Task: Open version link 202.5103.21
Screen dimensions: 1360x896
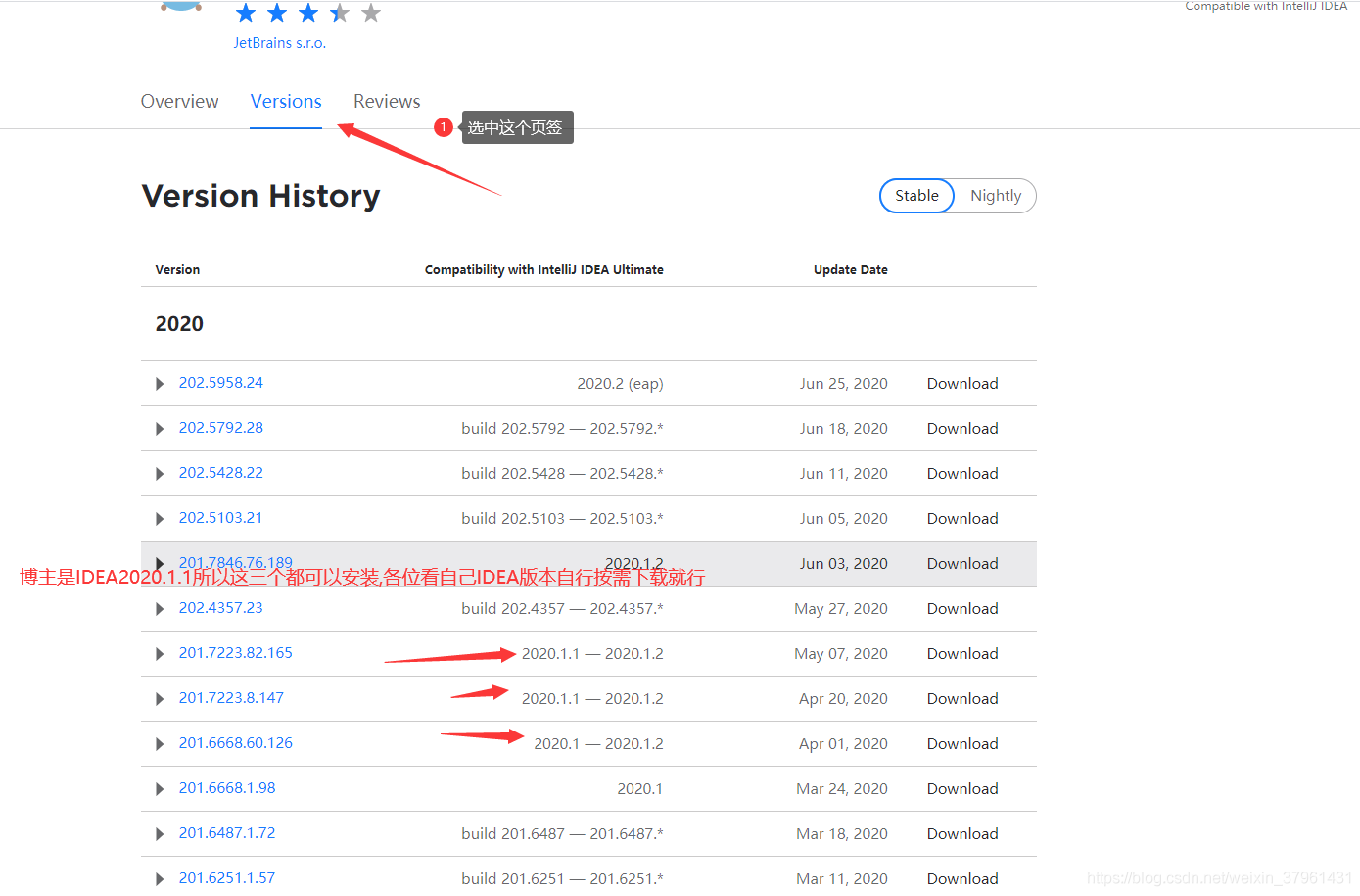Action: coord(221,518)
